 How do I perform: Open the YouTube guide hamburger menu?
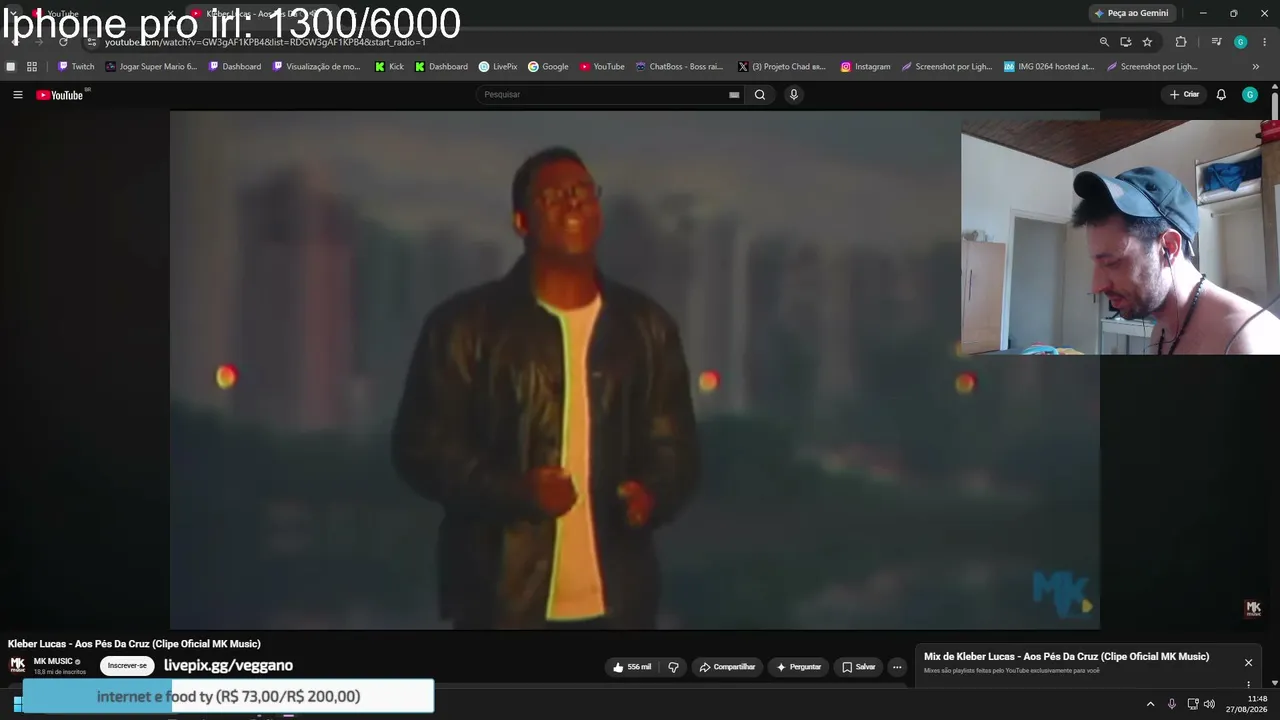pos(17,95)
